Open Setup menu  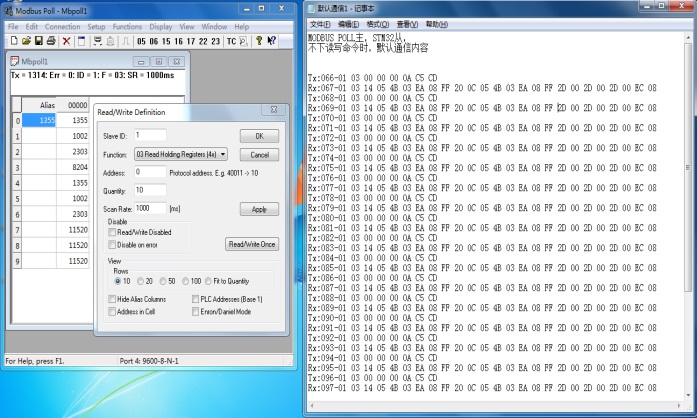click(96, 27)
